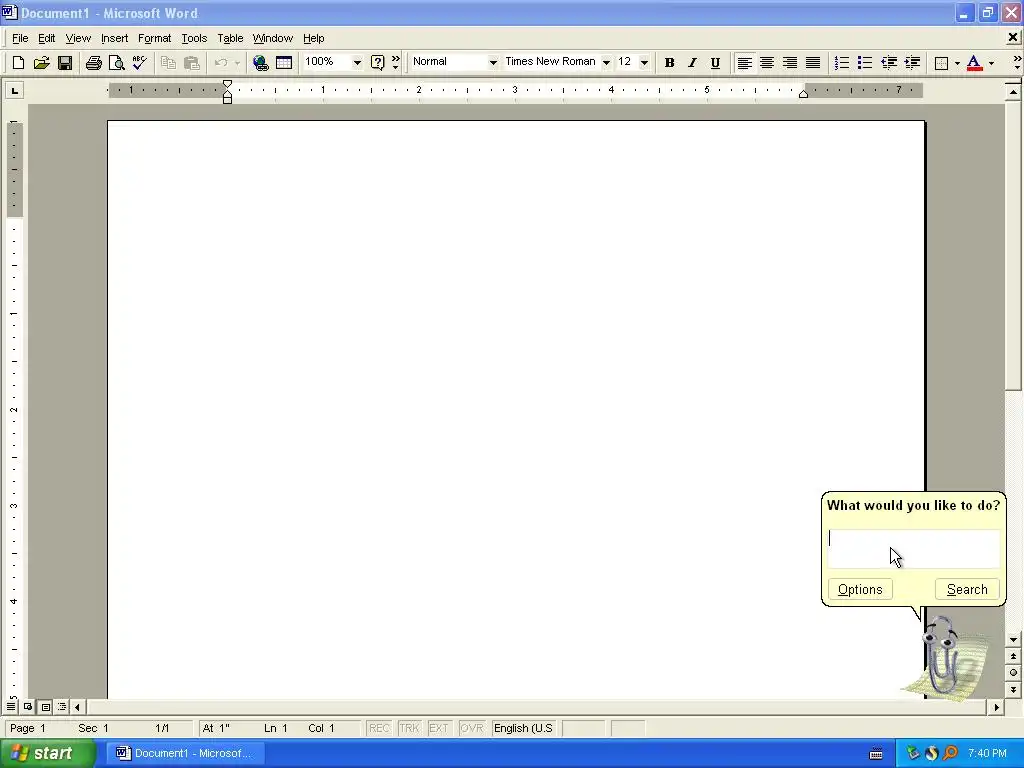Toggle underline formatting
Screen dimensions: 1024x768
(x=715, y=63)
